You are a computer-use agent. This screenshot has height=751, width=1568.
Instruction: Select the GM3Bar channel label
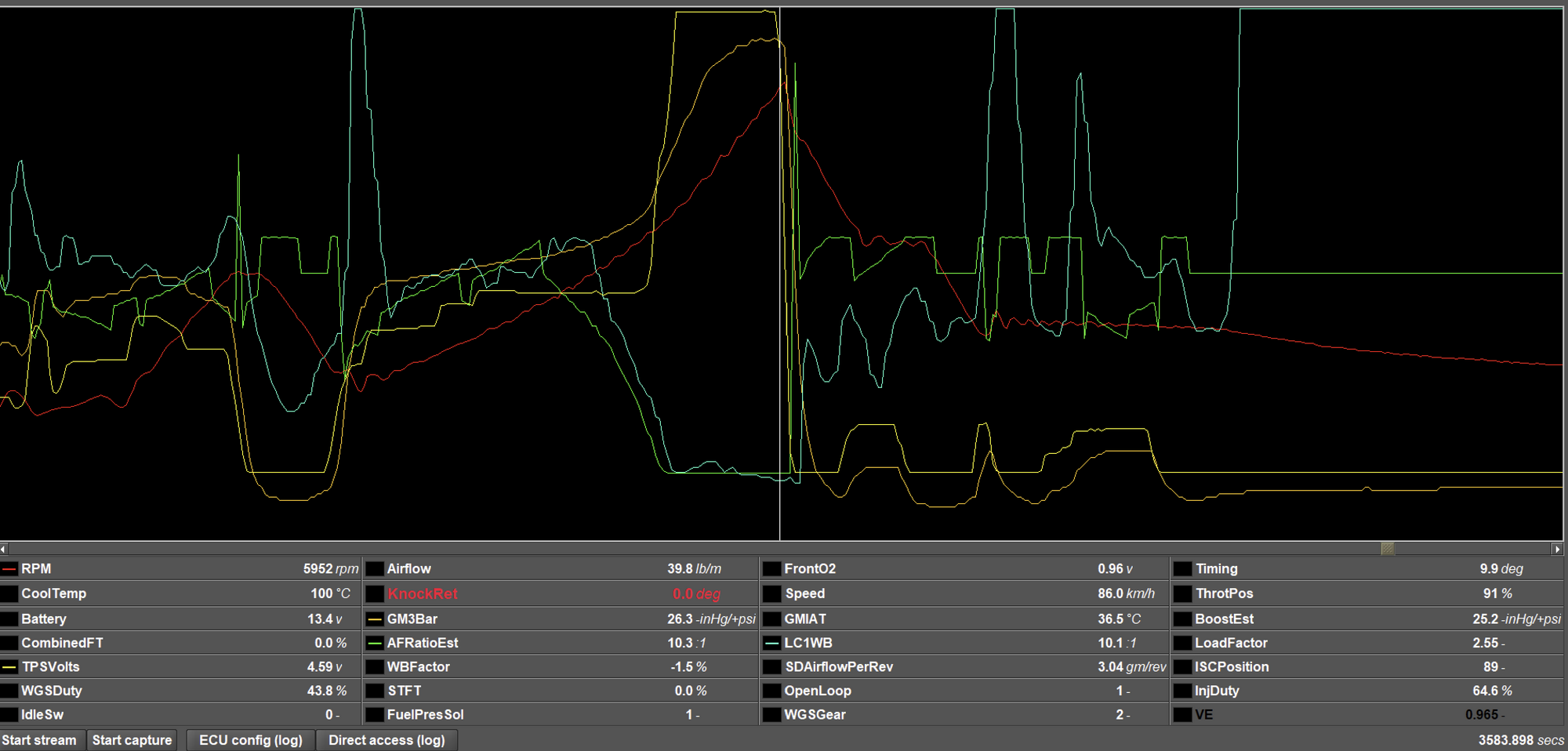(x=412, y=619)
